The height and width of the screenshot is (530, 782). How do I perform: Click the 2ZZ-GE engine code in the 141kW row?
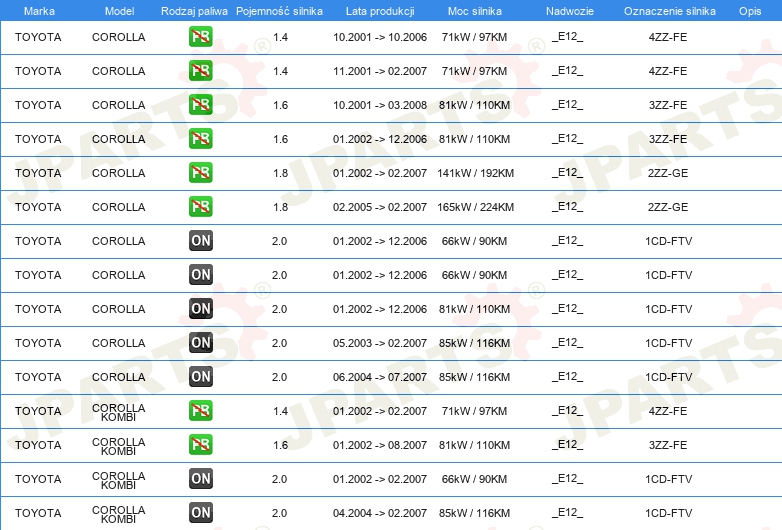pyautogui.click(x=668, y=173)
